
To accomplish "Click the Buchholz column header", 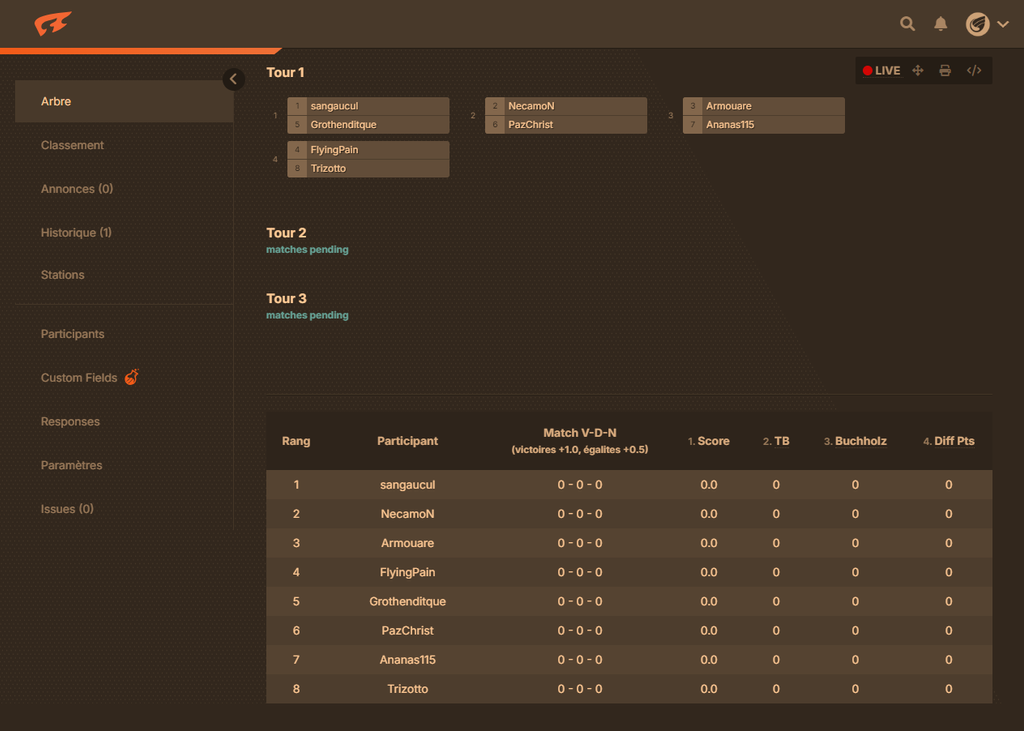I will 860,441.
